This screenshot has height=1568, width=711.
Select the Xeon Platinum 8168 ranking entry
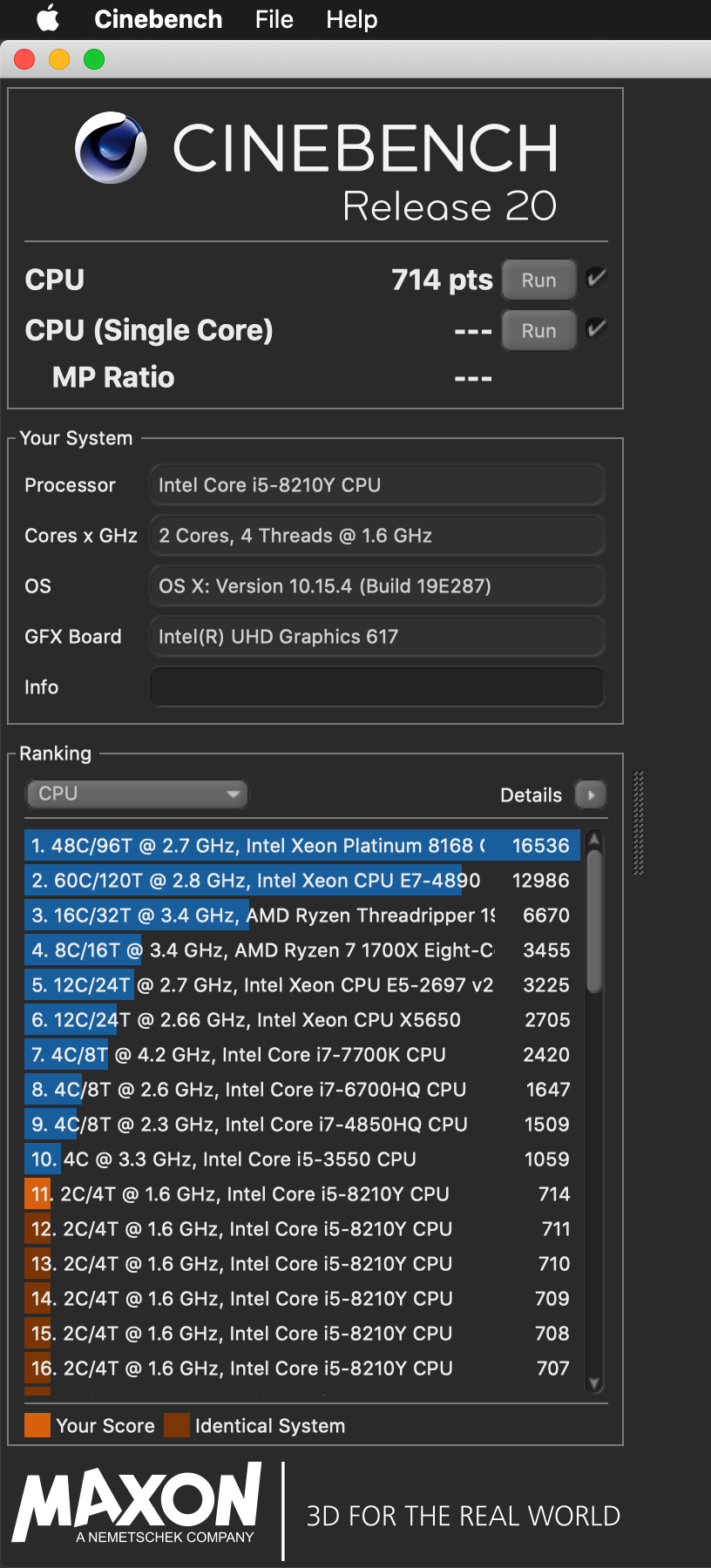click(x=301, y=846)
